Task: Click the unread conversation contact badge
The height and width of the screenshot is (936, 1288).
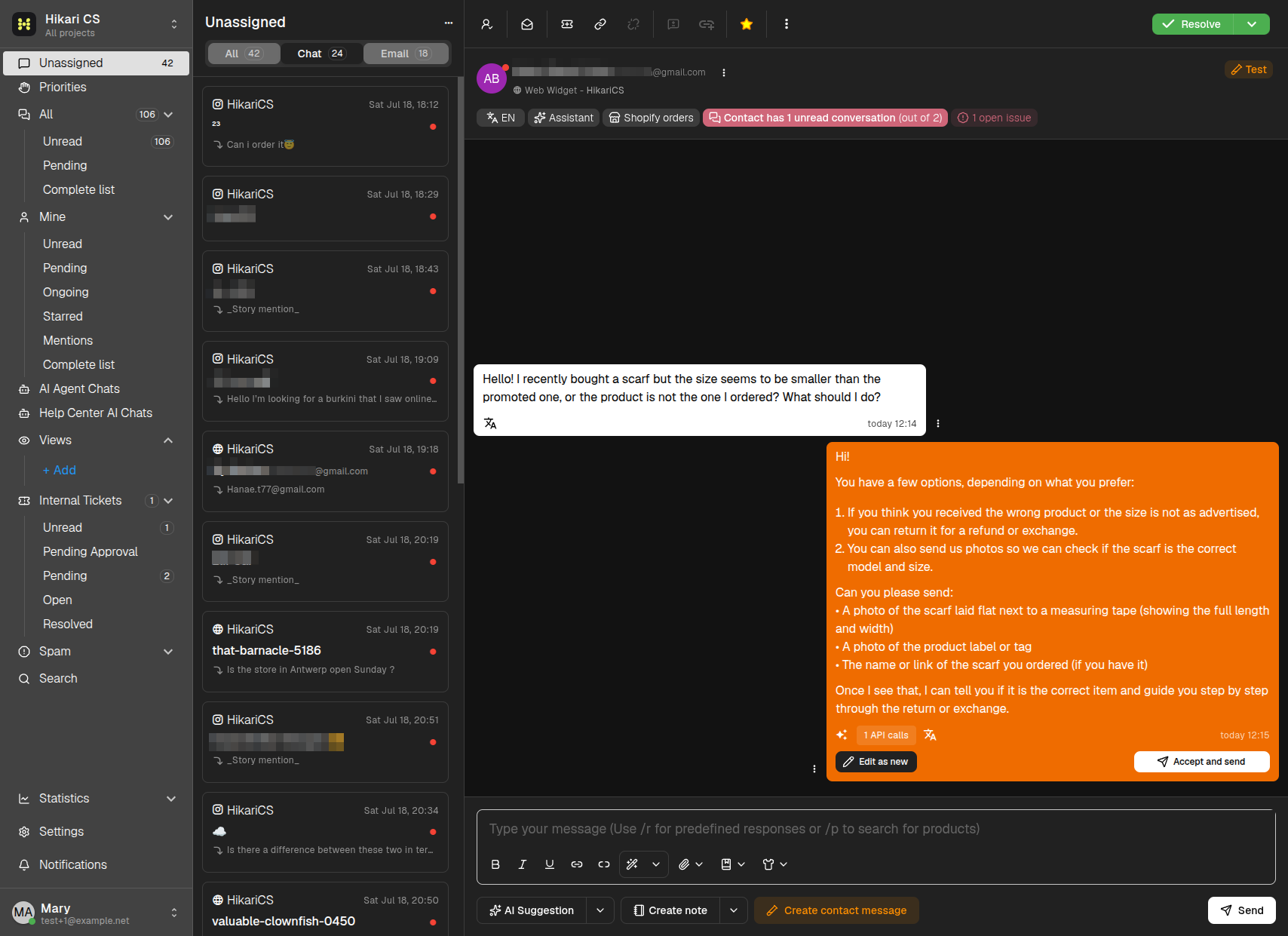Action: [825, 118]
